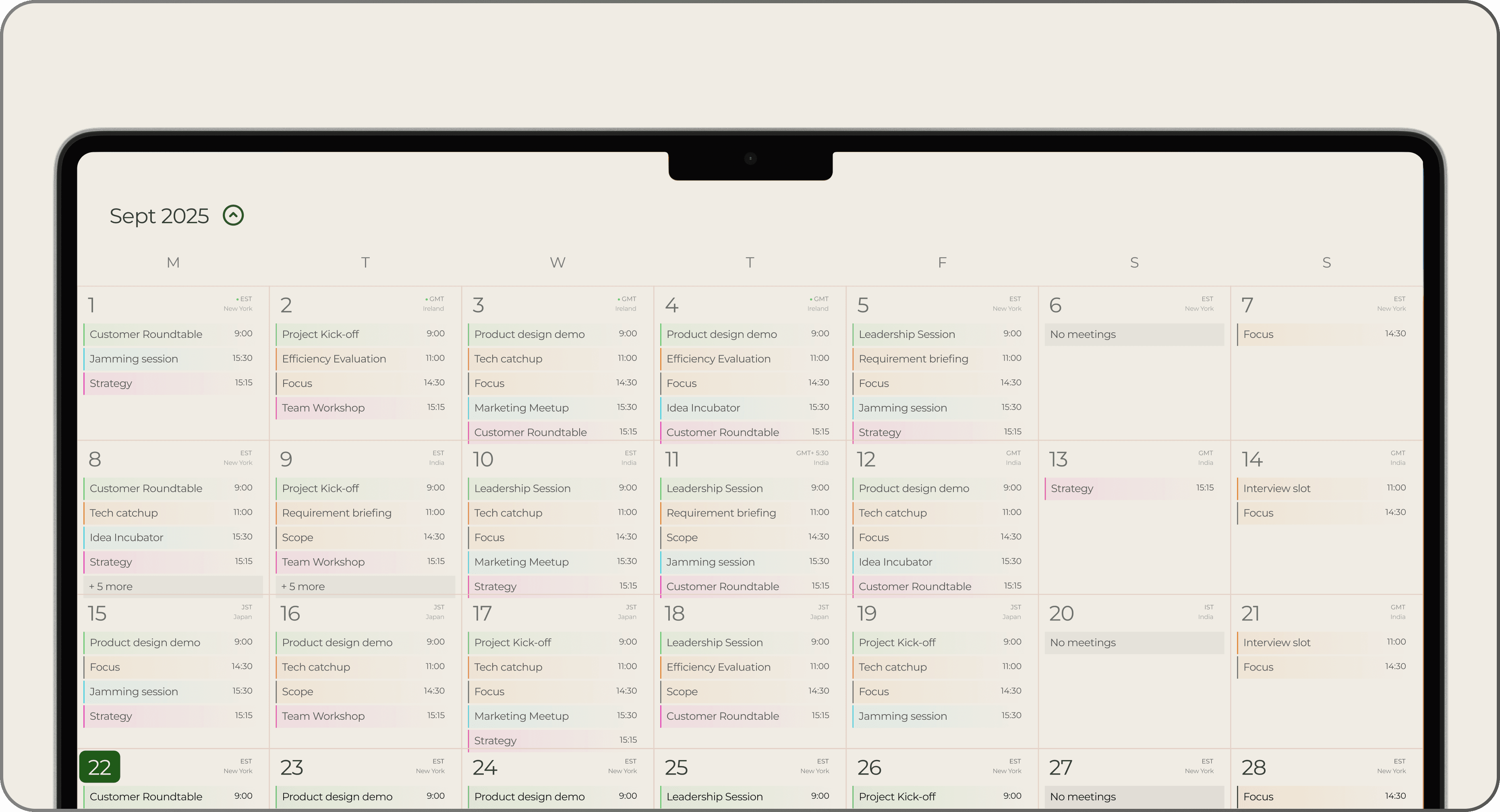Select Strategy event on September 13

[1071, 488]
